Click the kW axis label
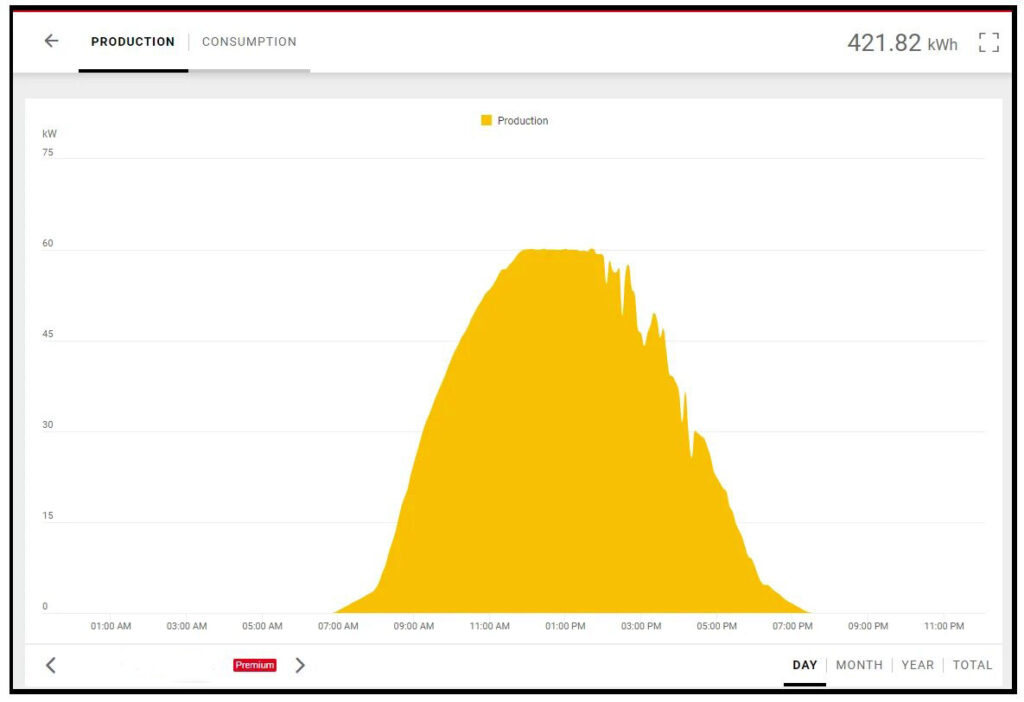Viewport: 1024px width, 702px height. (50, 133)
